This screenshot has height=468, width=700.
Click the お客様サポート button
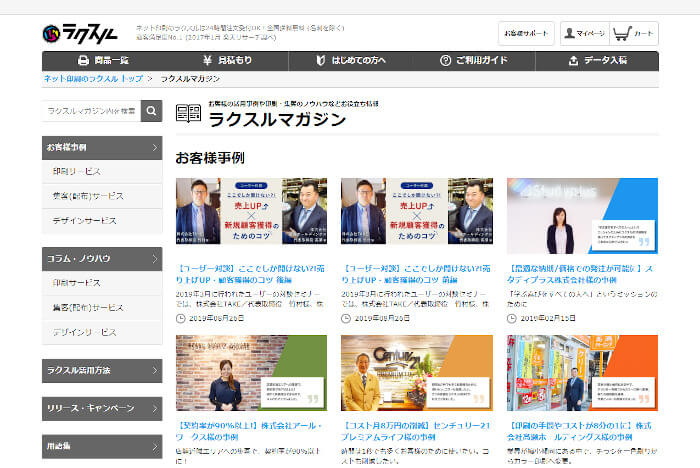tap(526, 33)
